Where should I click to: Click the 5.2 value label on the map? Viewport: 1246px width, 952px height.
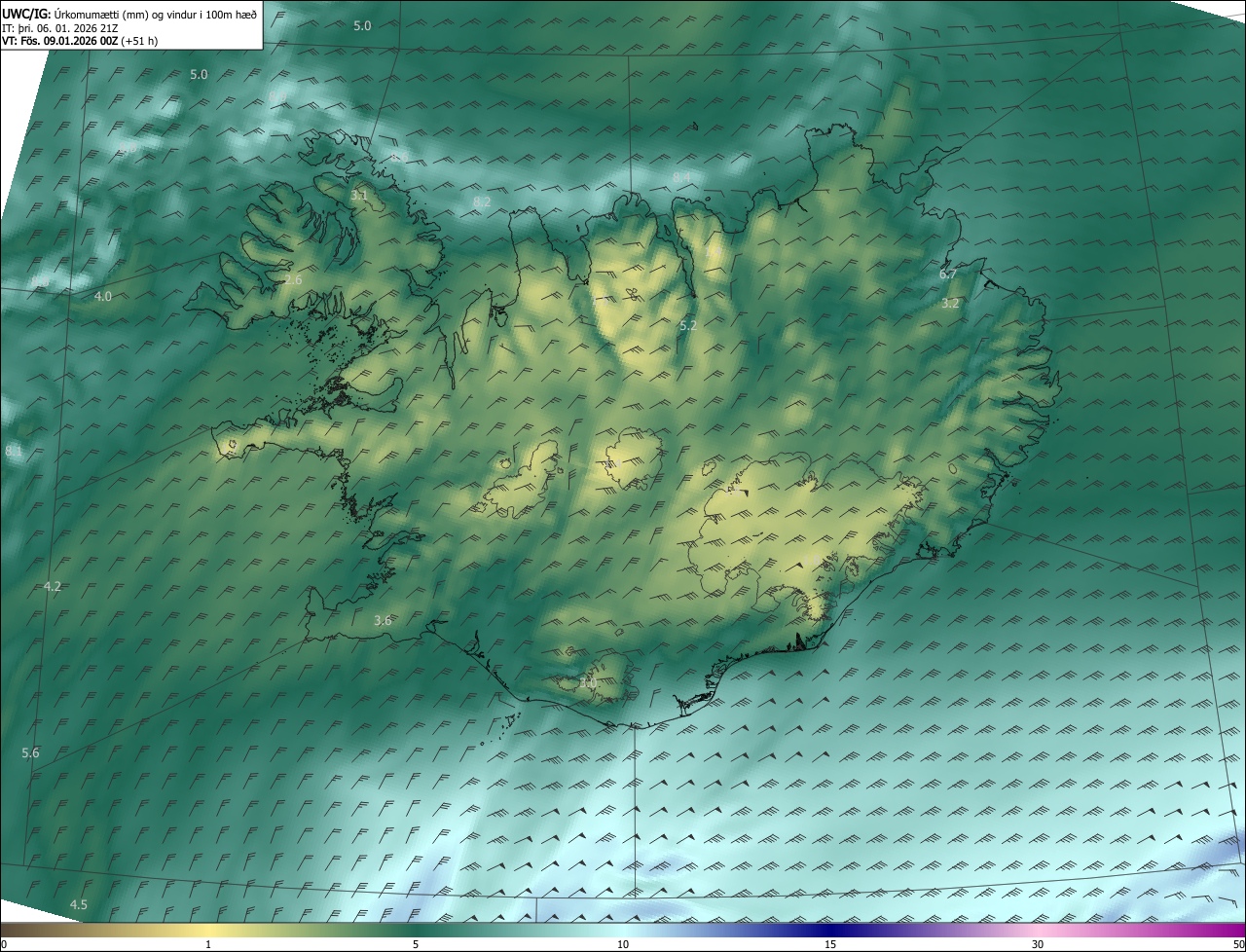pos(688,325)
